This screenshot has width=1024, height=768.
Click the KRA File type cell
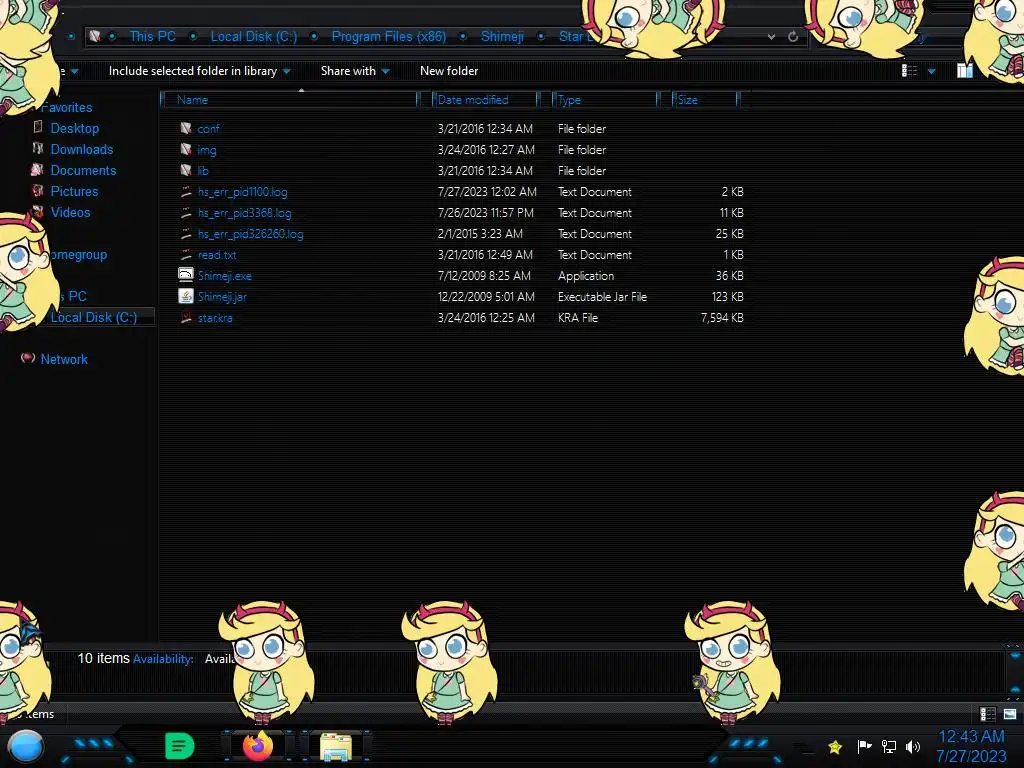pos(577,317)
